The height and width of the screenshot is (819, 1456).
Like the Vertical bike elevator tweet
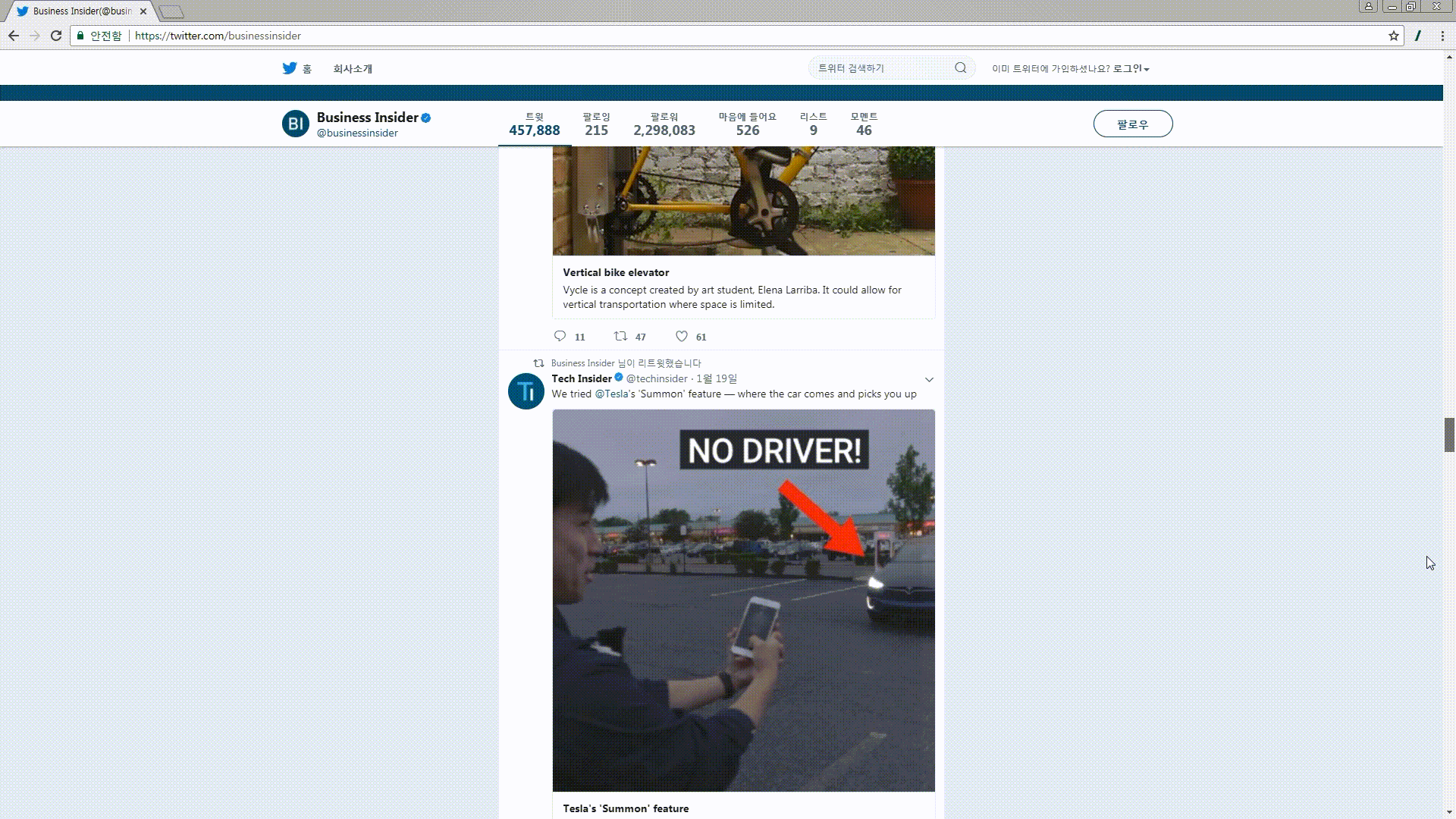[681, 336]
